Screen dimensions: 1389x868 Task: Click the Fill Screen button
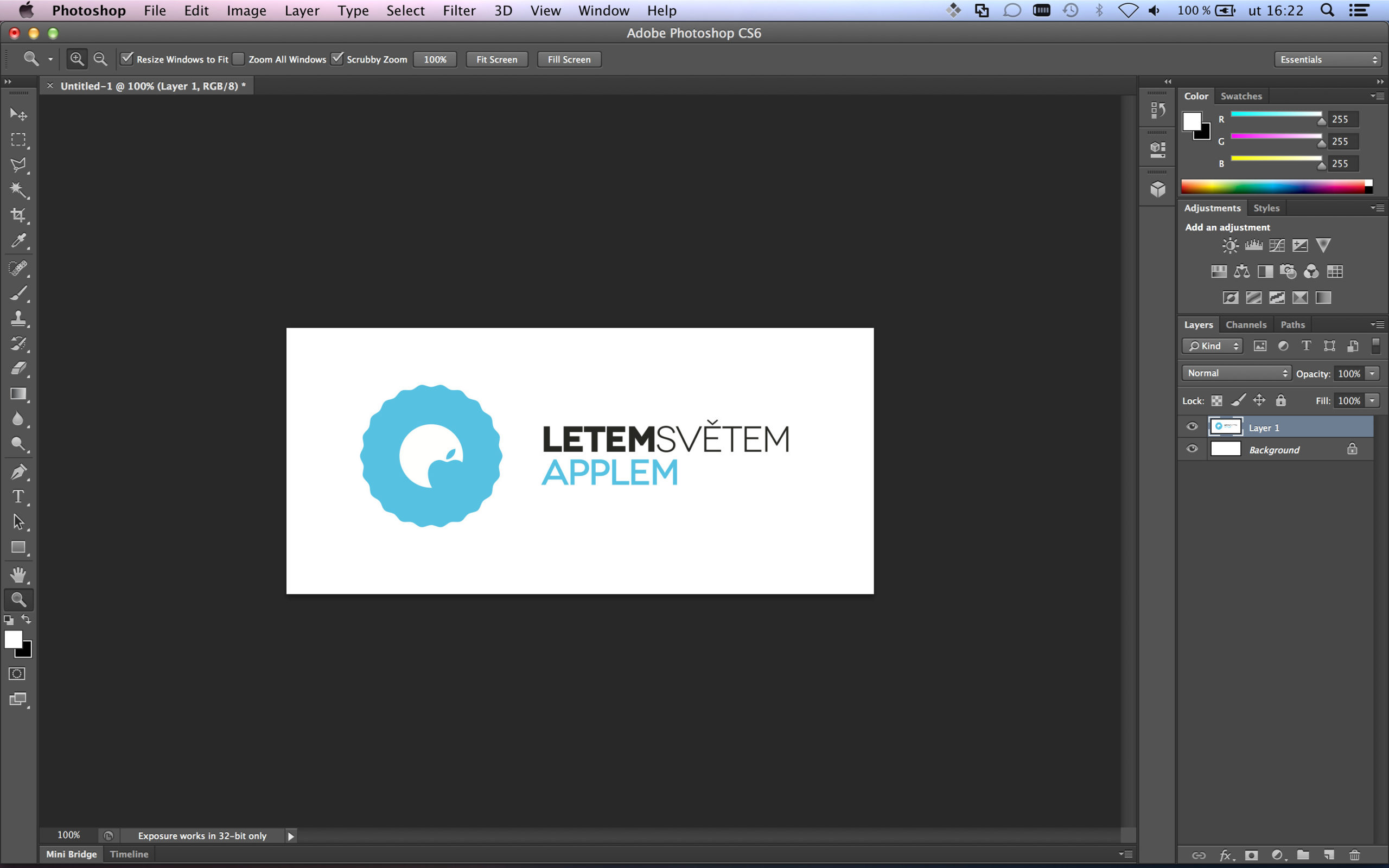(x=568, y=59)
